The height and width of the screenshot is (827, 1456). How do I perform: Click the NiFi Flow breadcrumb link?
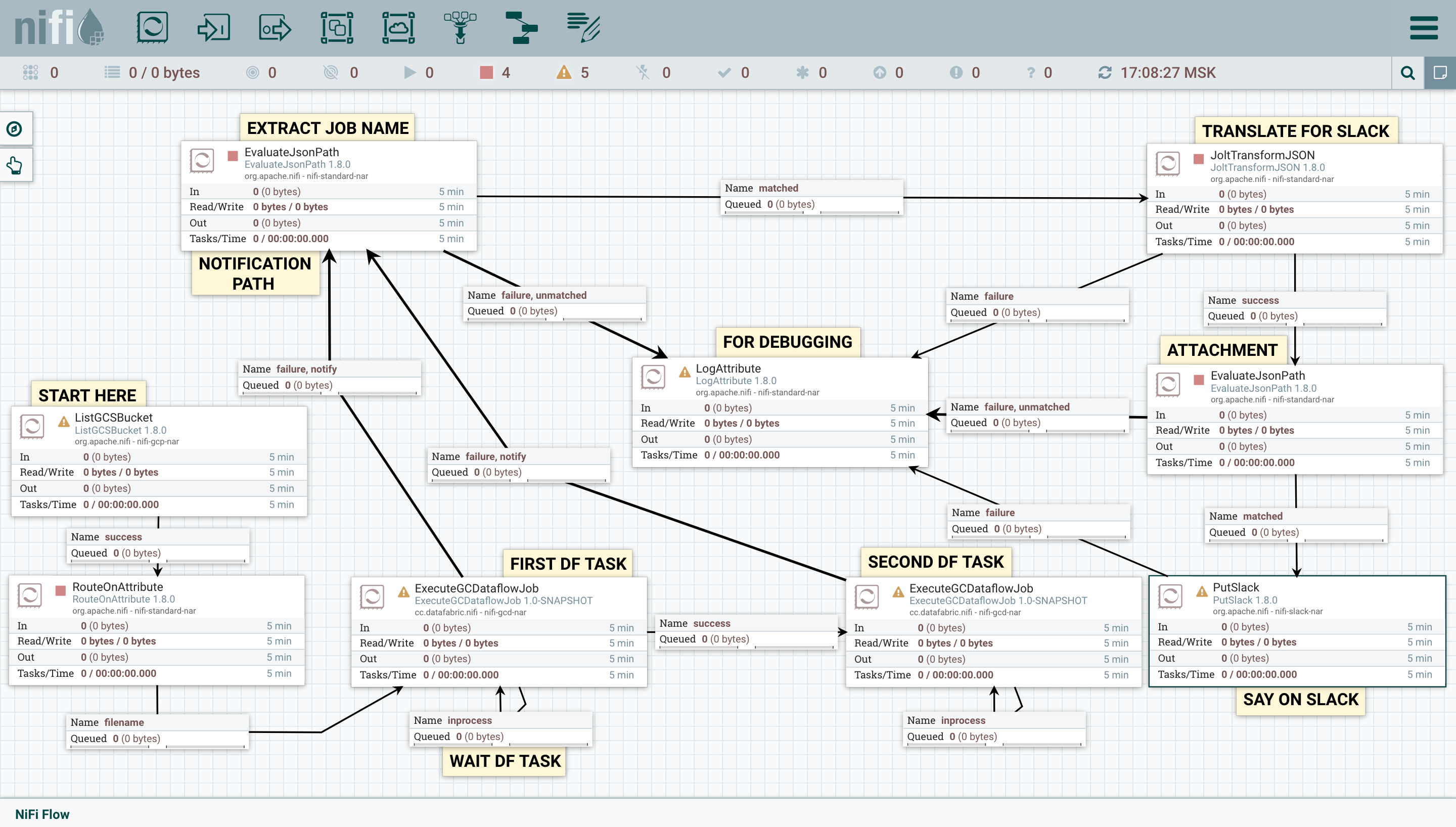tap(42, 814)
